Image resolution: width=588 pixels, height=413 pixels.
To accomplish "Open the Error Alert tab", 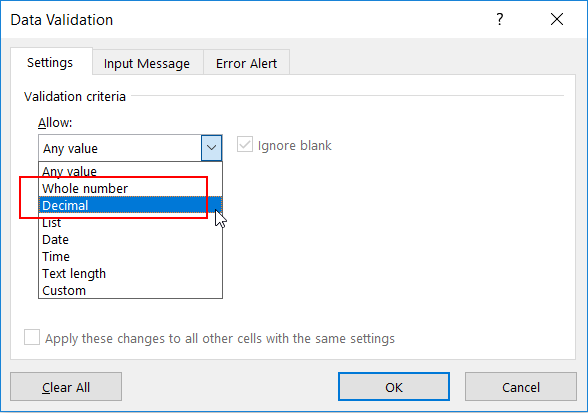I will pos(246,63).
